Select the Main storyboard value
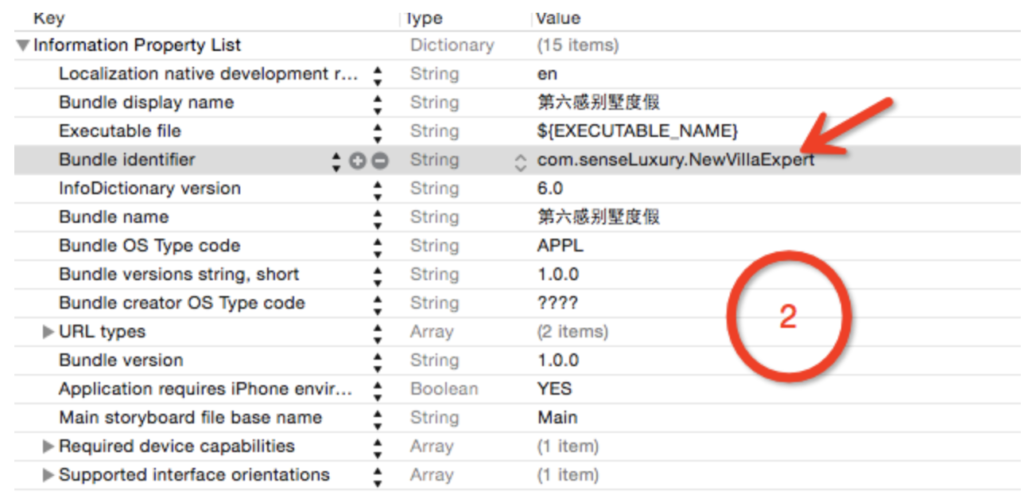This screenshot has width=1024, height=495. [557, 418]
